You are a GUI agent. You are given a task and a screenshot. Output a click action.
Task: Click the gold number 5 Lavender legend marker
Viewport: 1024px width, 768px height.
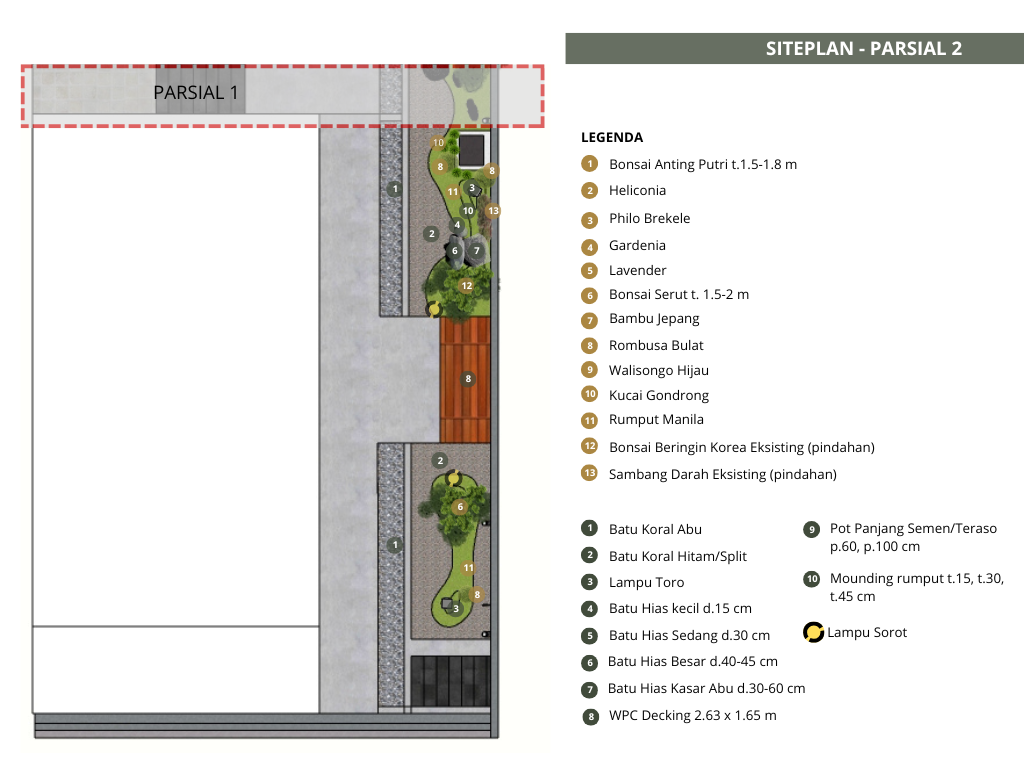coord(590,270)
